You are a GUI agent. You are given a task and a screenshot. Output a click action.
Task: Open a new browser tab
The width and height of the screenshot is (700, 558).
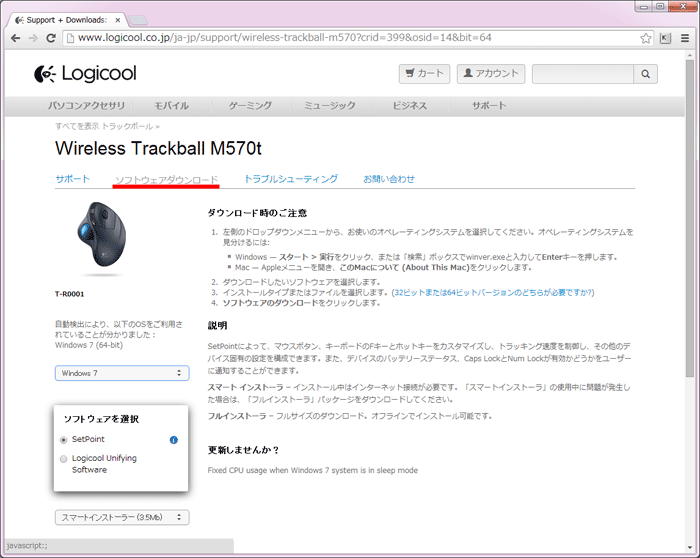coord(138,20)
